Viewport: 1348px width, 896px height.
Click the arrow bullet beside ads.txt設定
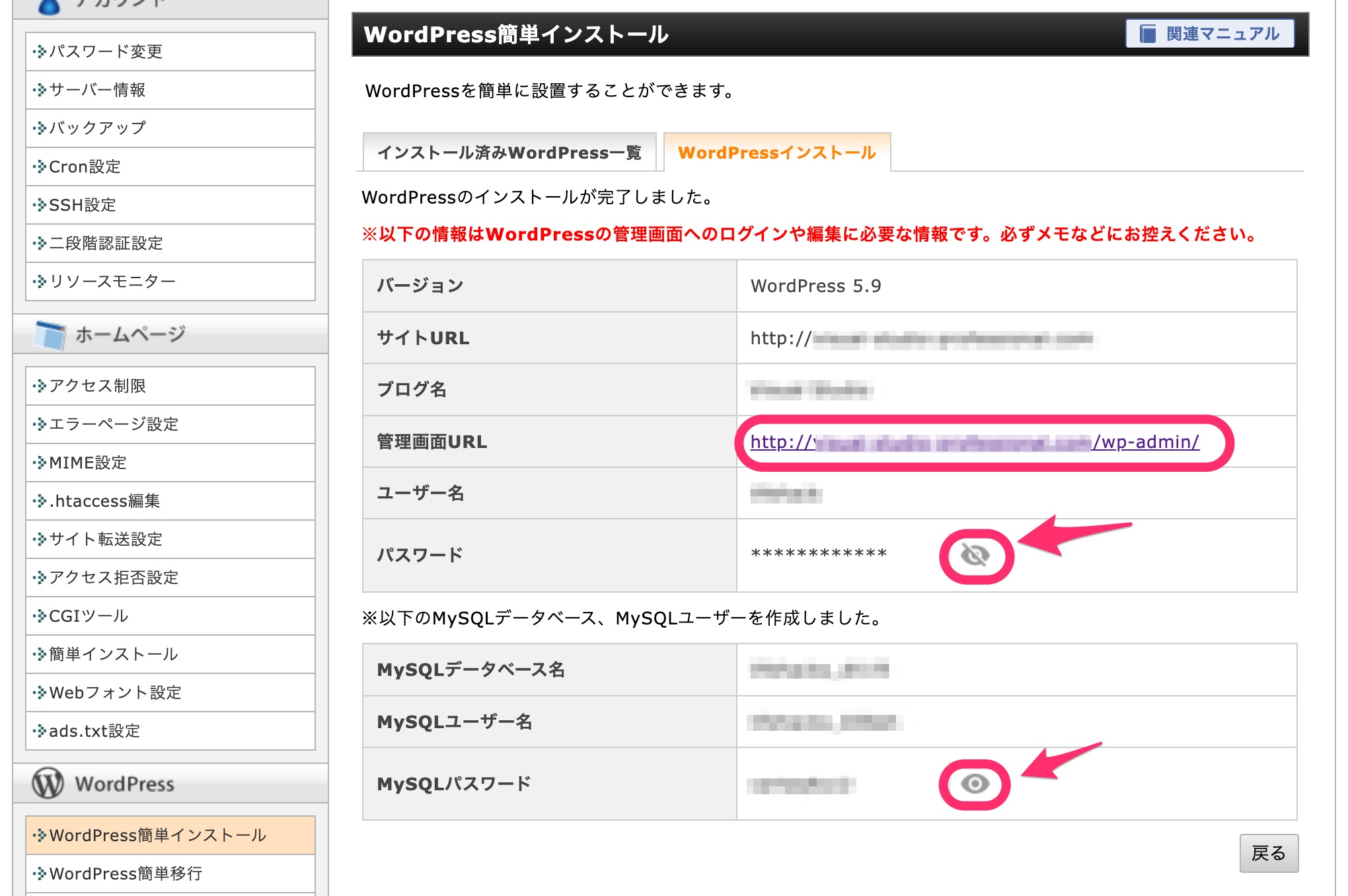40,731
